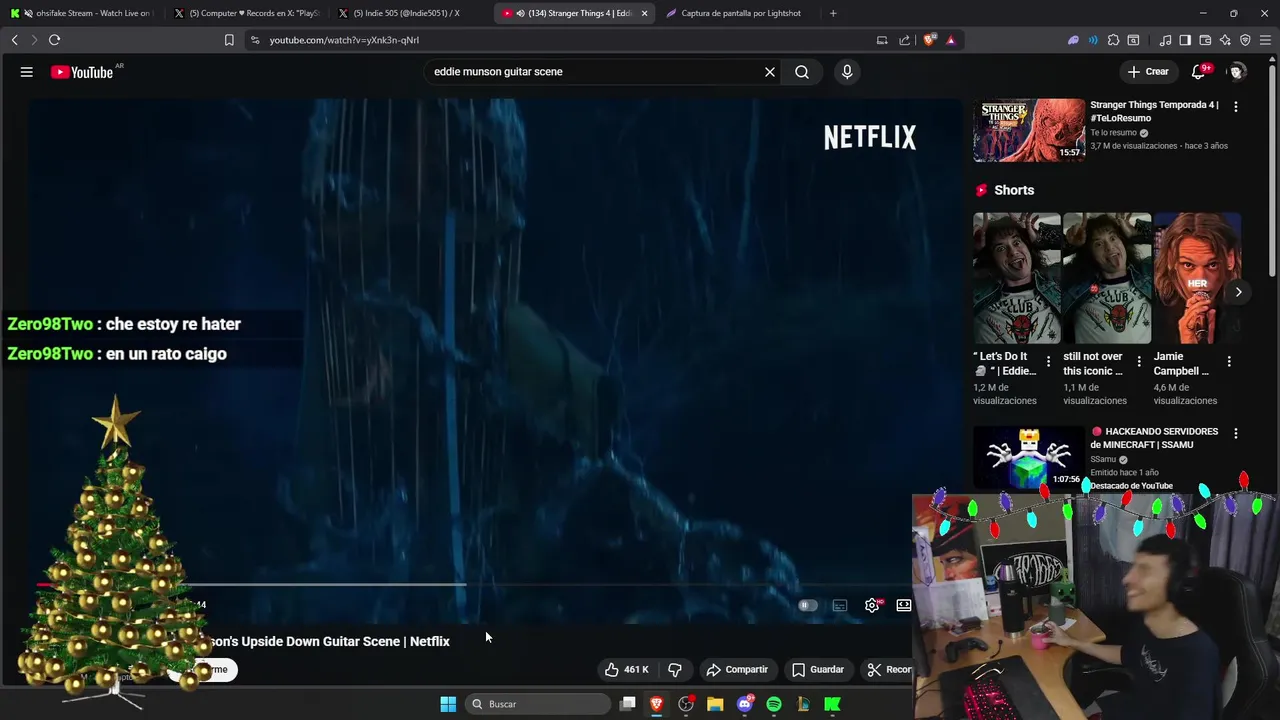Like the video with 461 K
Image resolution: width=1280 pixels, height=720 pixels.
coord(627,669)
